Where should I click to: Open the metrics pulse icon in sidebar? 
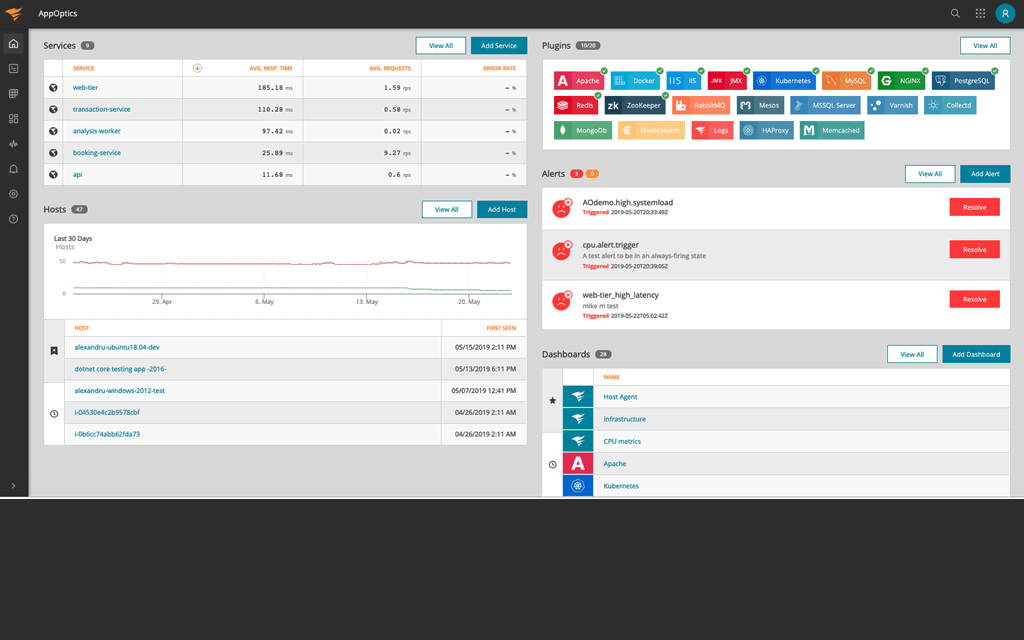coord(13,144)
